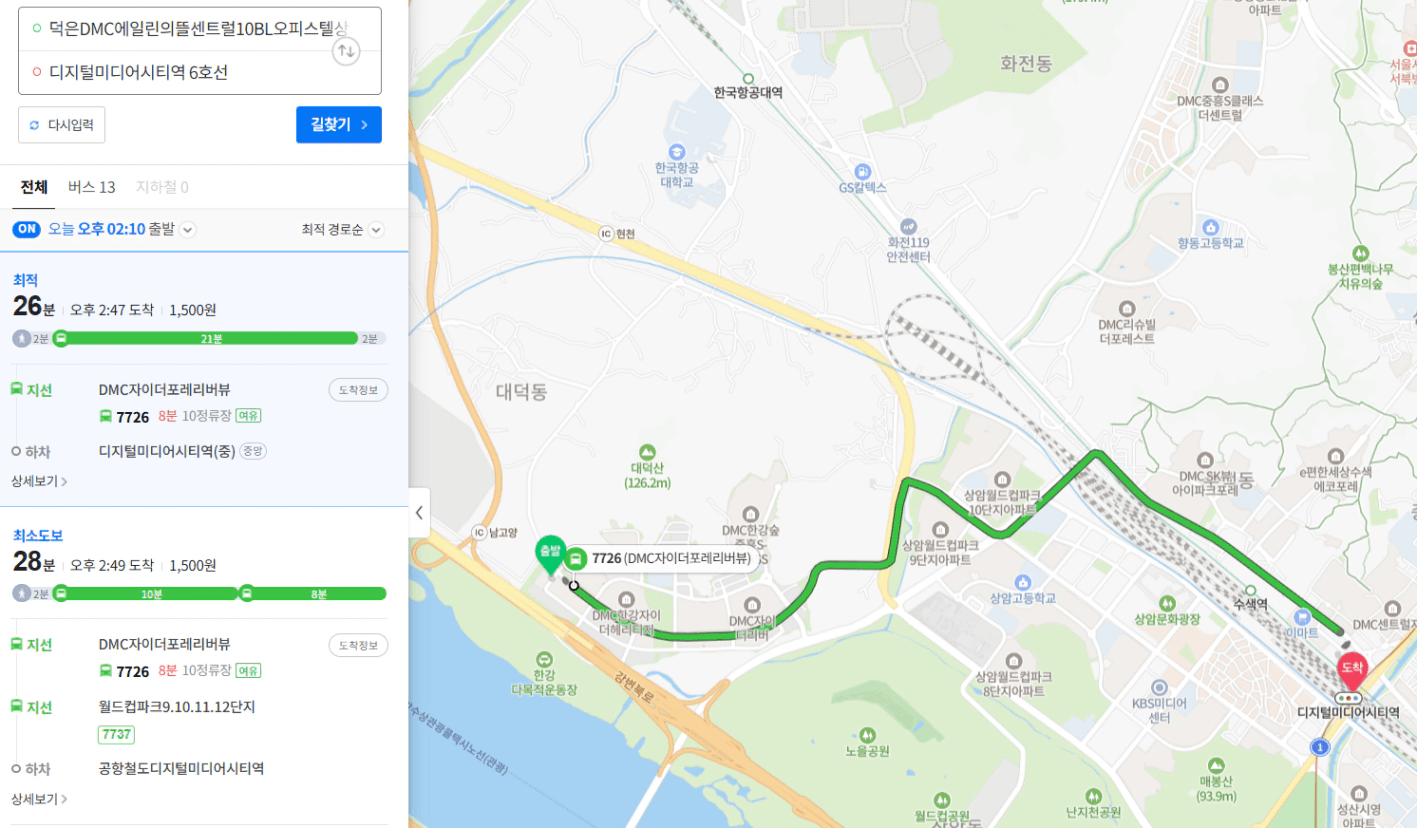Toggle the ON real-time departure switch
Screen dimensions: 1417x828
pyautogui.click(x=26, y=229)
